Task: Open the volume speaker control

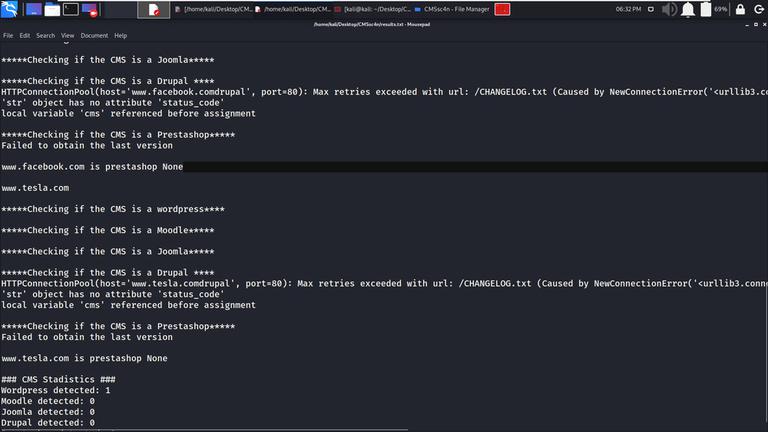Action: [x=670, y=9]
